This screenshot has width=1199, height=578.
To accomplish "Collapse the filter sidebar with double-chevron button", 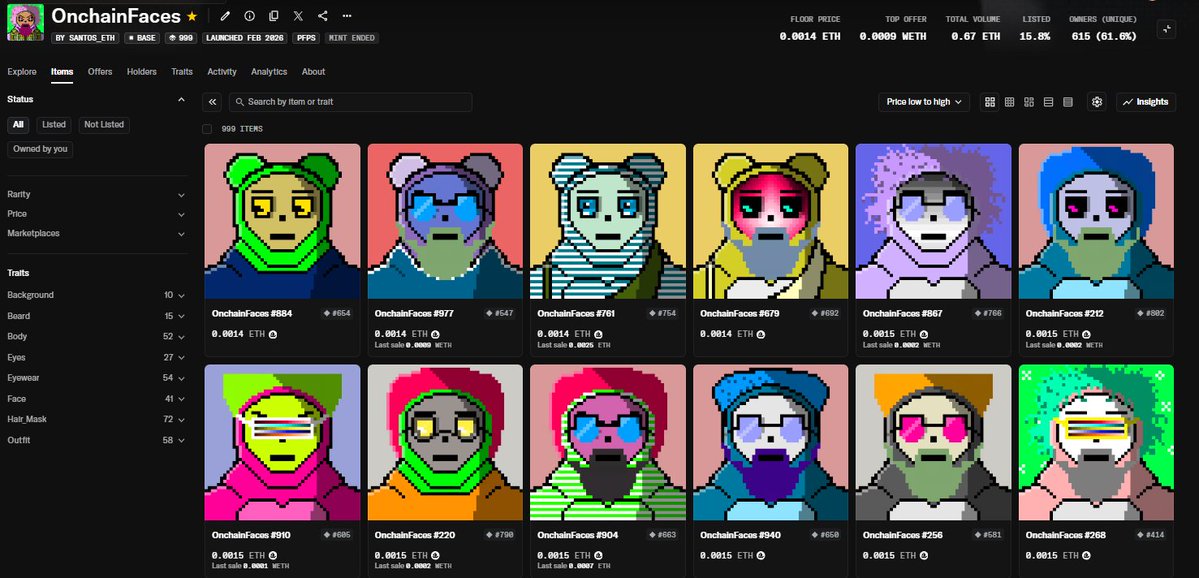I will (x=213, y=102).
